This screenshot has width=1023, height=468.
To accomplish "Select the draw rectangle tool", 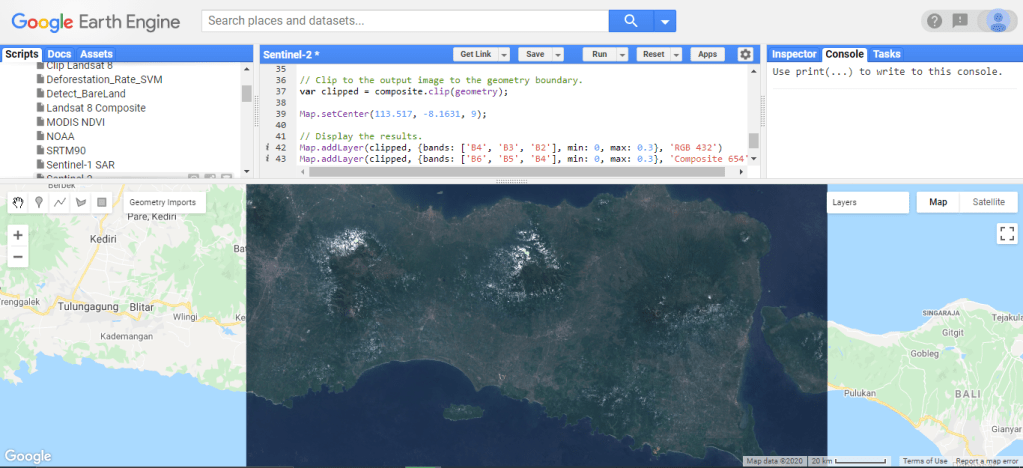I will point(101,202).
